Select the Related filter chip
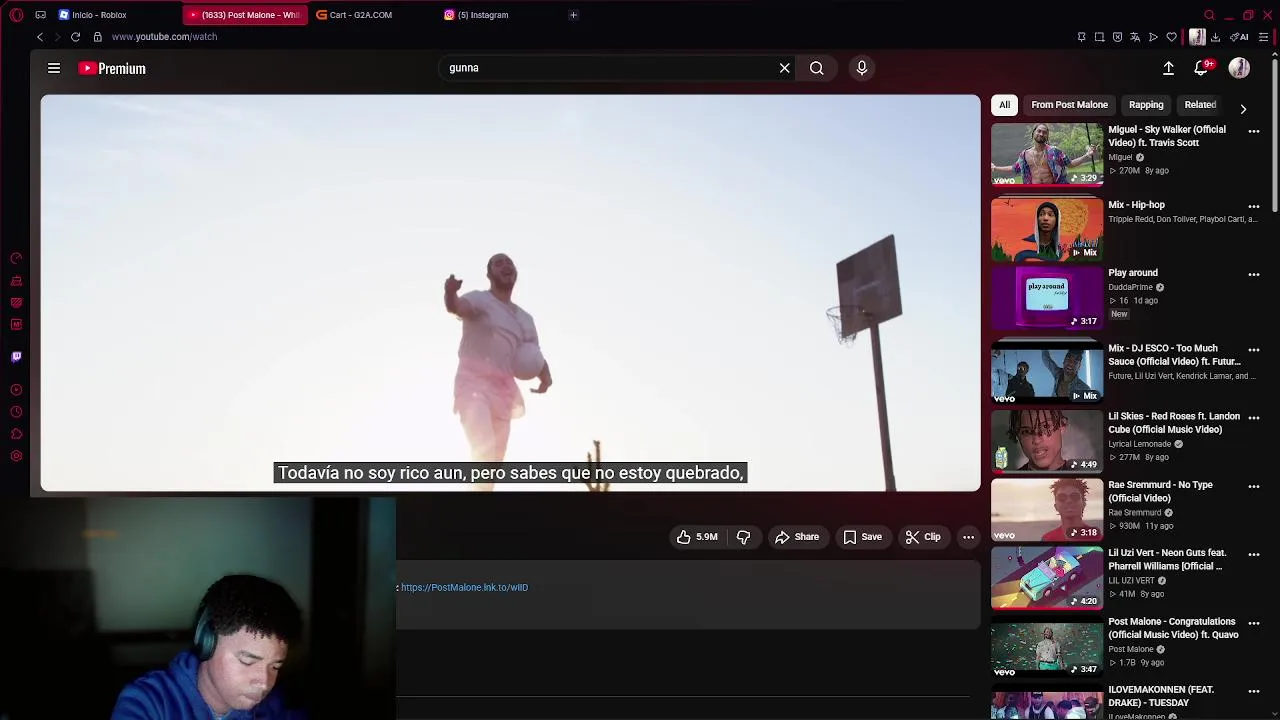 (1200, 105)
